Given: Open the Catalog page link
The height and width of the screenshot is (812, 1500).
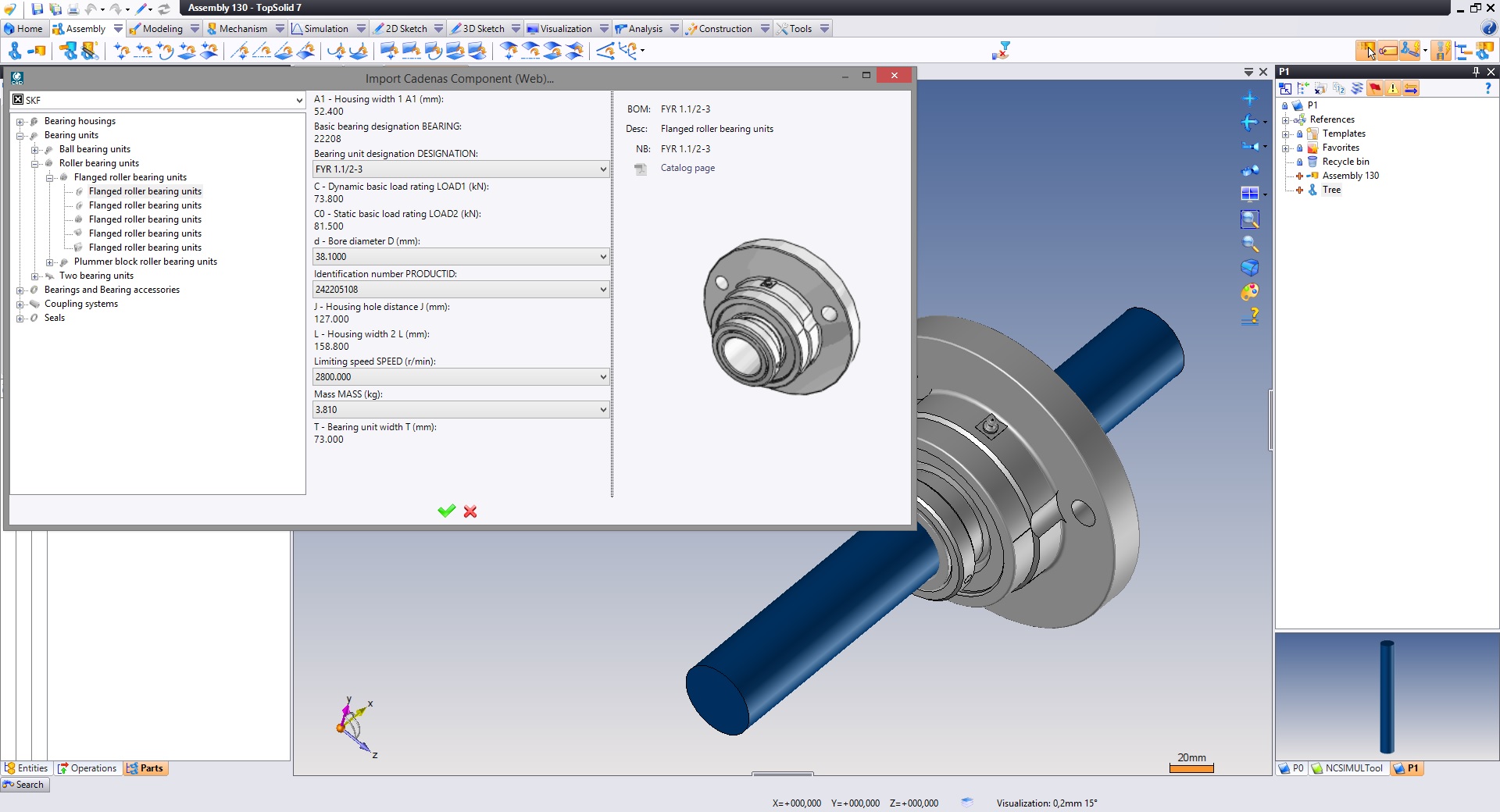Looking at the screenshot, I should pyautogui.click(x=687, y=168).
